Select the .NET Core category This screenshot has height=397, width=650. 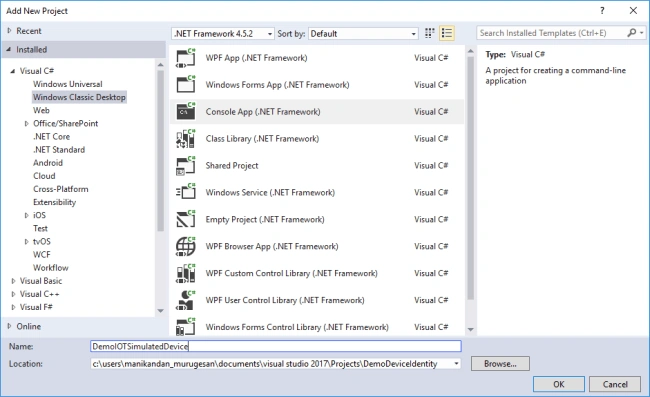[x=51, y=136]
